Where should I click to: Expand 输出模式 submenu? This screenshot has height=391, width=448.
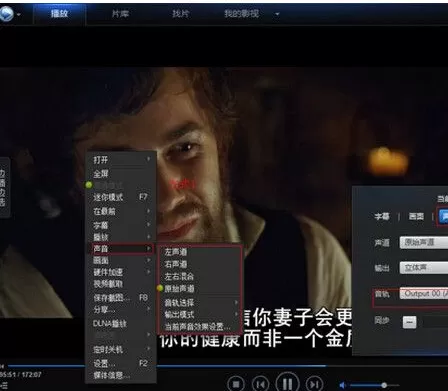[x=200, y=314]
